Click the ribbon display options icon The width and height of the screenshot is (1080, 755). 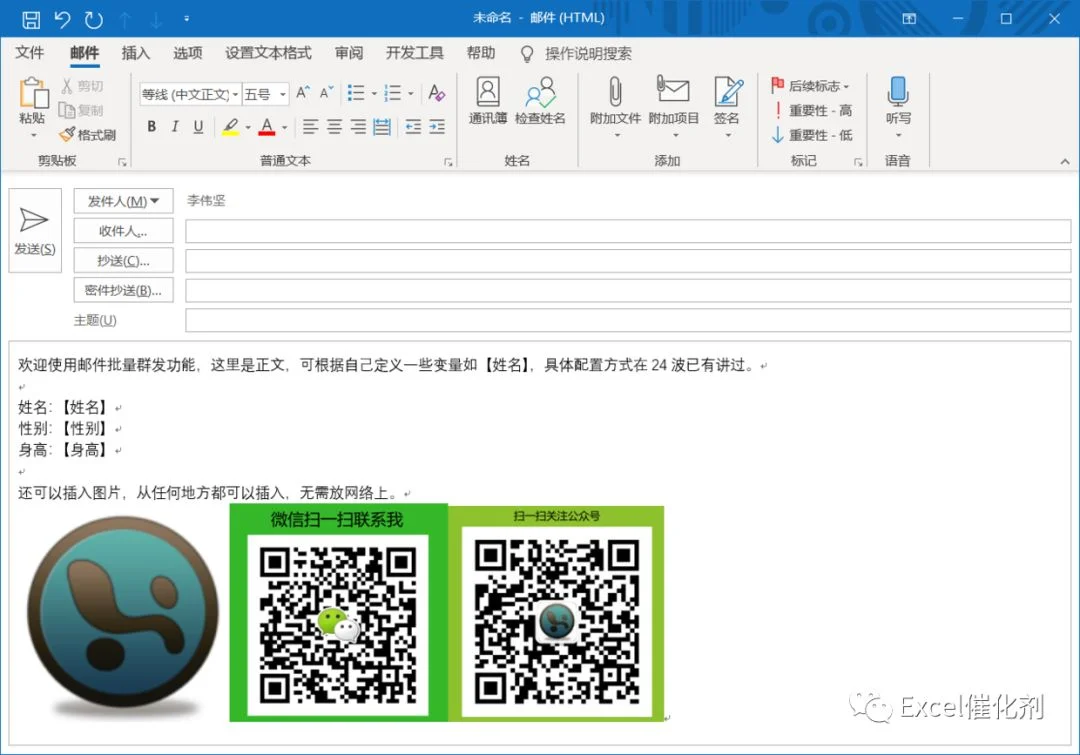click(909, 19)
